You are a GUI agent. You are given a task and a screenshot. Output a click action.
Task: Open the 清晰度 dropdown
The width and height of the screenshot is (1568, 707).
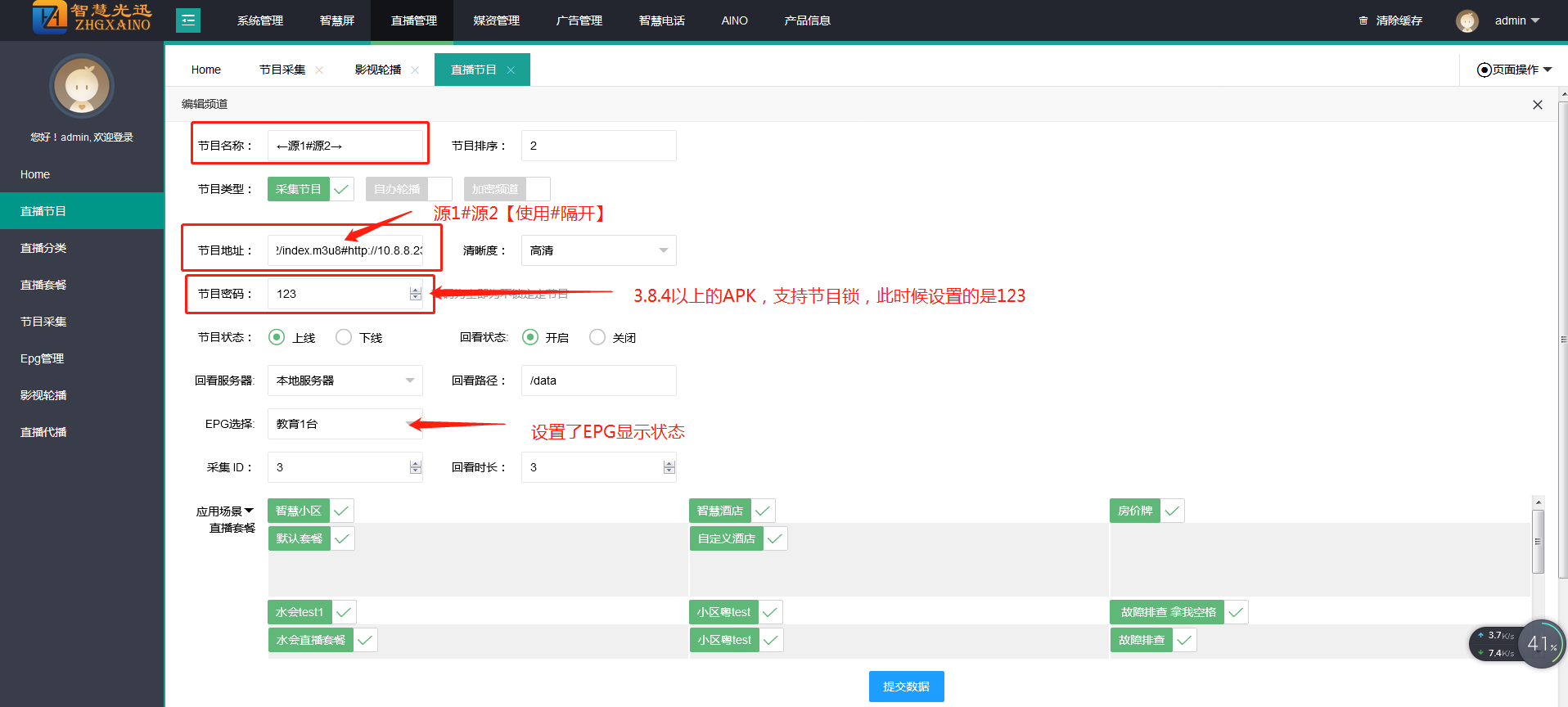(598, 250)
